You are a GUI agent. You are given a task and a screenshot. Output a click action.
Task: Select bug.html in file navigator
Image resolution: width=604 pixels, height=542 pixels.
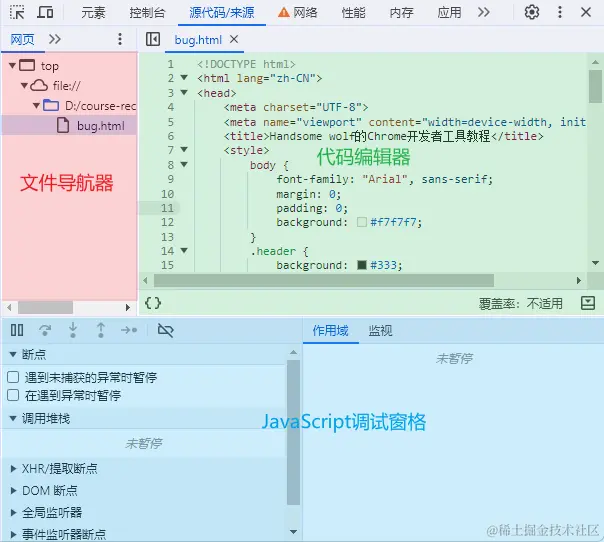[x=69, y=126]
